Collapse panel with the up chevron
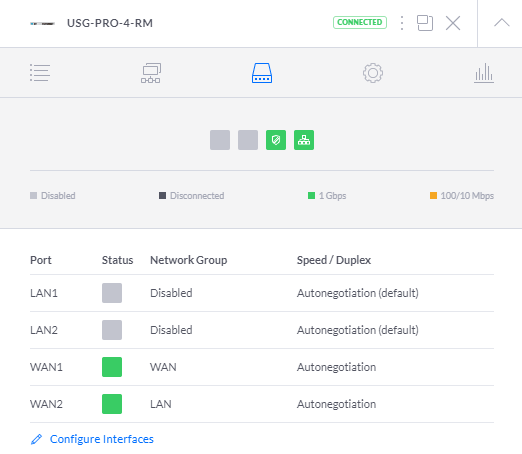Screen dimensions: 522x454 point(502,23)
